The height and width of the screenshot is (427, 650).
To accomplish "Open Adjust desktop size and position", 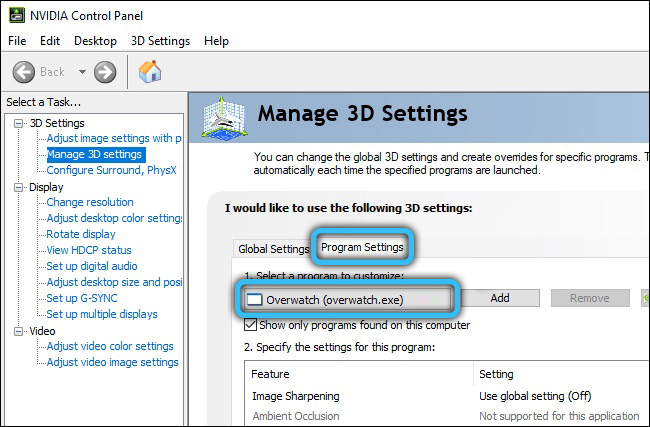I will click(114, 282).
